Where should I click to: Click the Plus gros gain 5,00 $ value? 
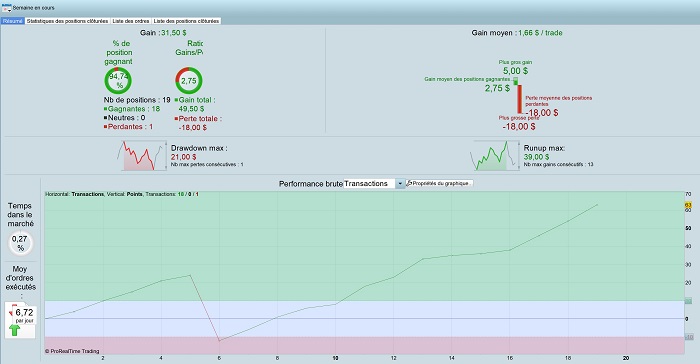[515, 71]
